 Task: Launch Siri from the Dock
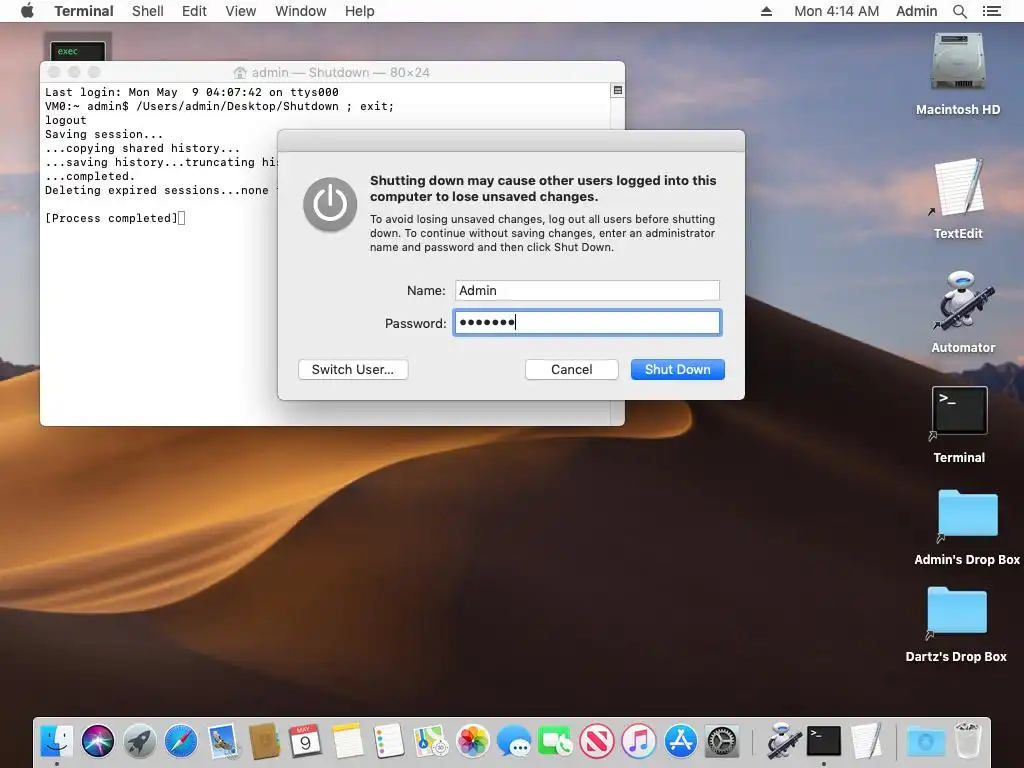pos(98,741)
